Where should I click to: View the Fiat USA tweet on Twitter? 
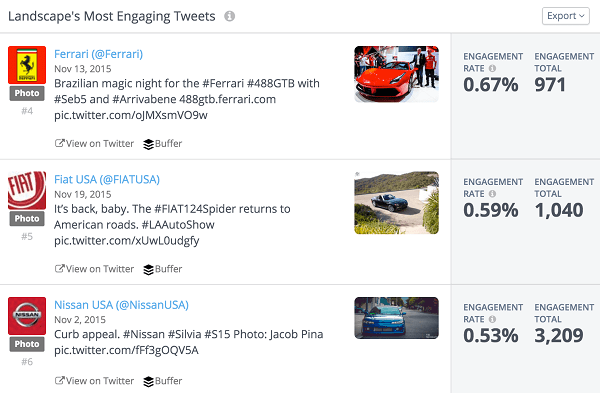coord(95,269)
